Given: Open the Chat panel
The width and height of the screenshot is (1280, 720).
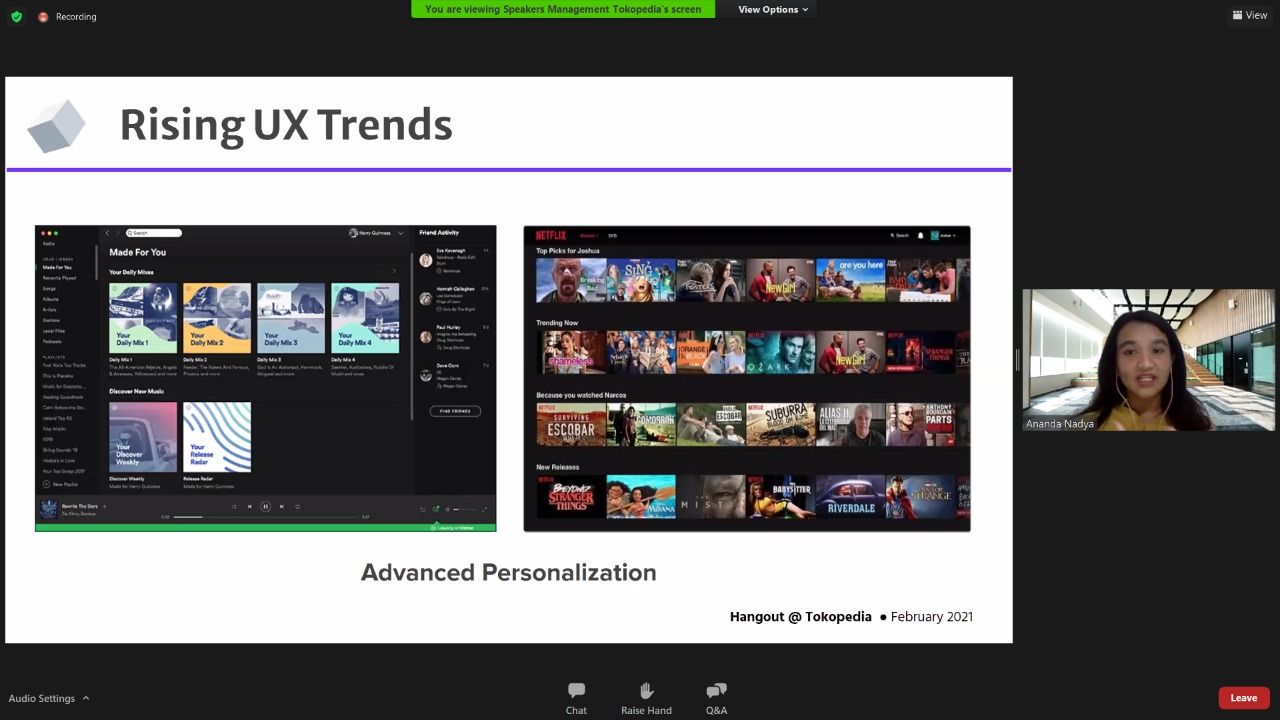Looking at the screenshot, I should (x=576, y=699).
